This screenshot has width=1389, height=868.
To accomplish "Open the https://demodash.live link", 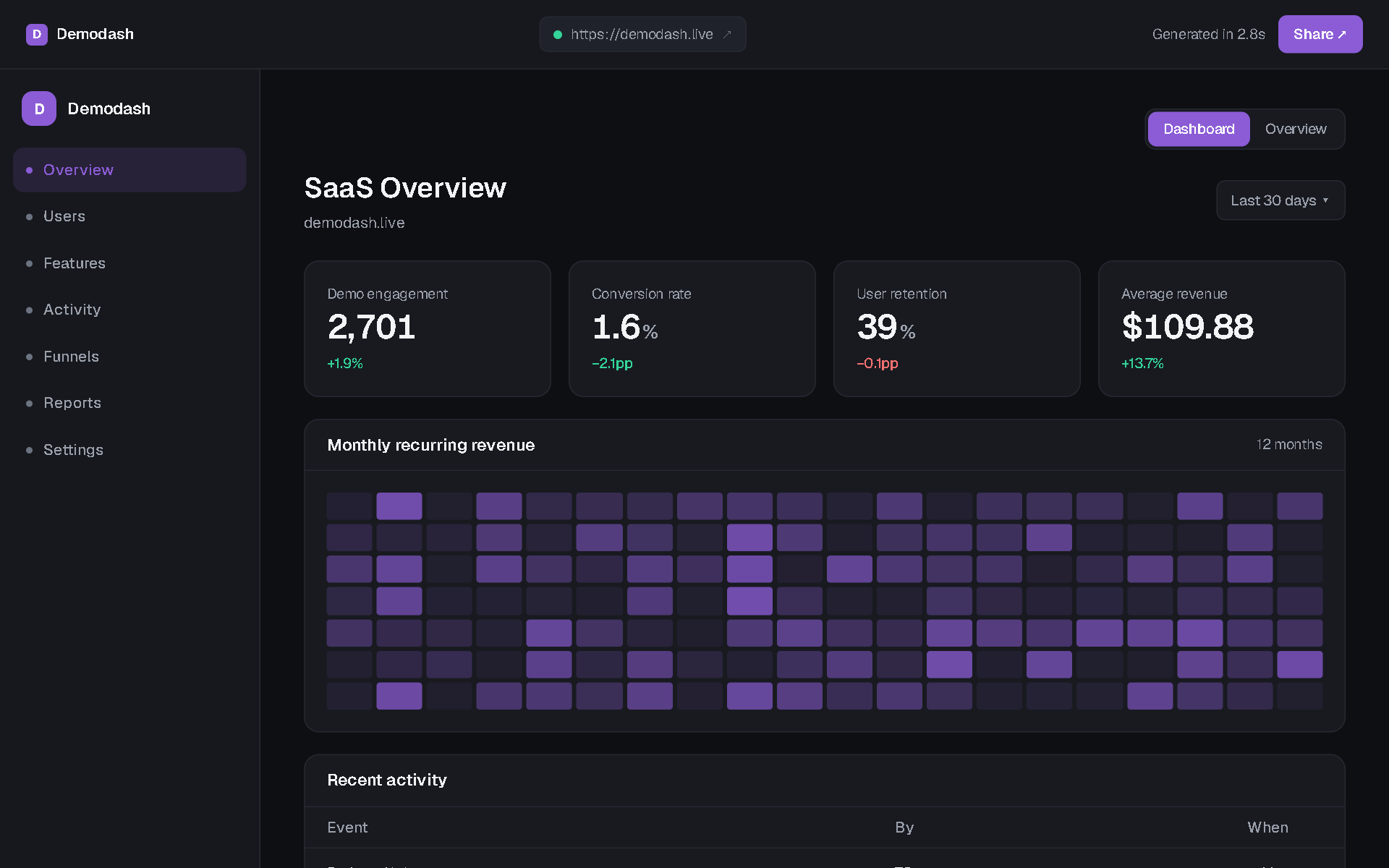I will tap(642, 34).
